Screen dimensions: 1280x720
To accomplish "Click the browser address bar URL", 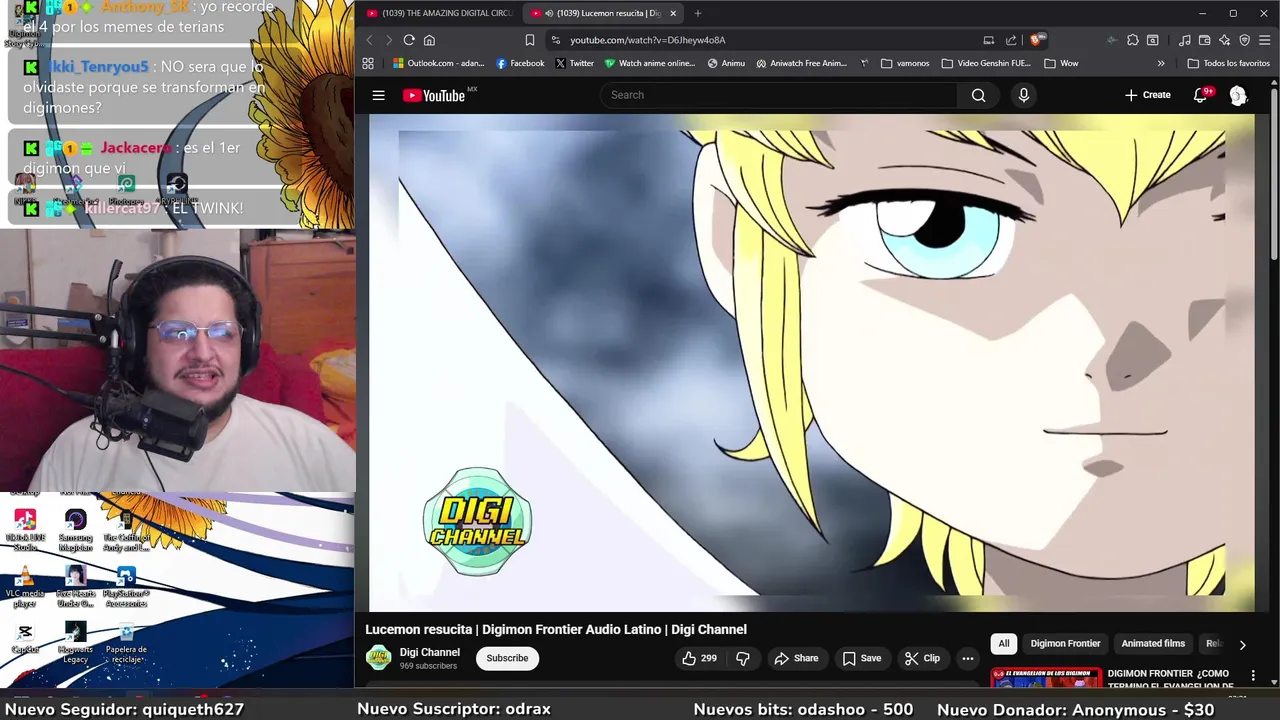I will pos(648,40).
